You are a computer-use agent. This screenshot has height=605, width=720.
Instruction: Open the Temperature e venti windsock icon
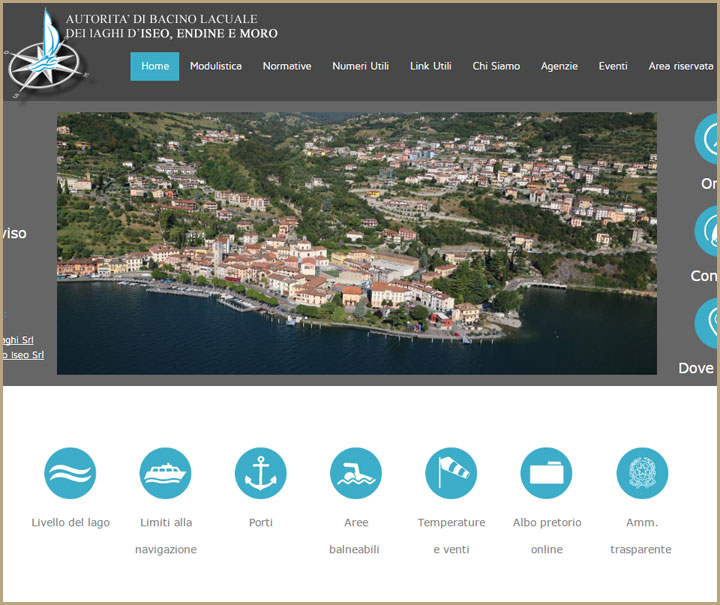point(451,473)
